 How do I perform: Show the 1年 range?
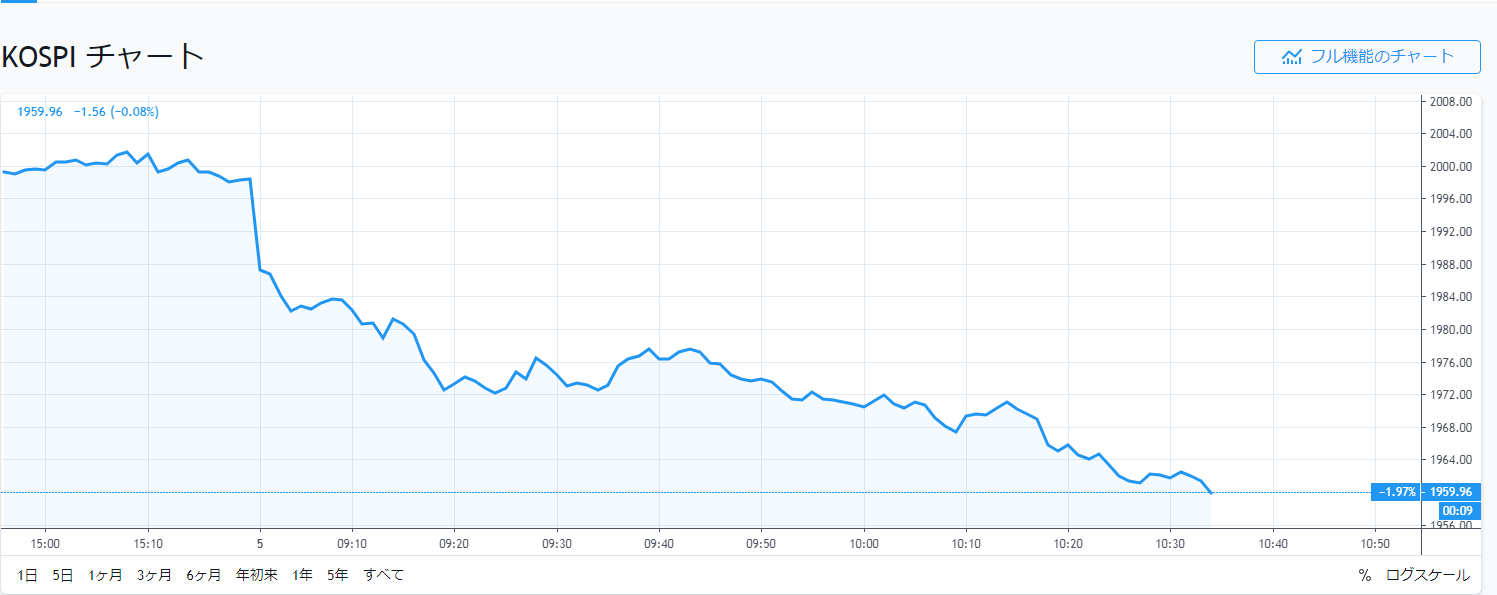[302, 575]
